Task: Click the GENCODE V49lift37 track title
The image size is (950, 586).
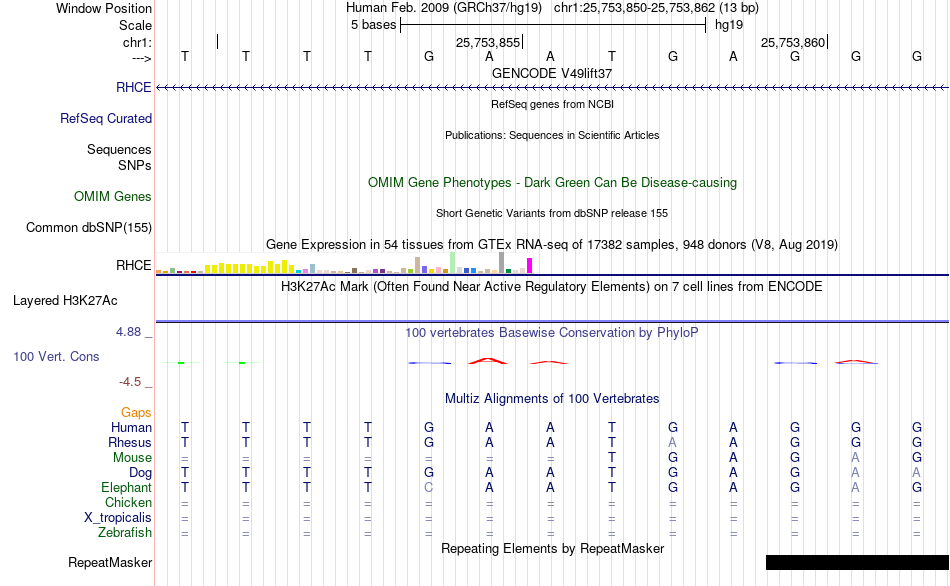Action: tap(552, 73)
